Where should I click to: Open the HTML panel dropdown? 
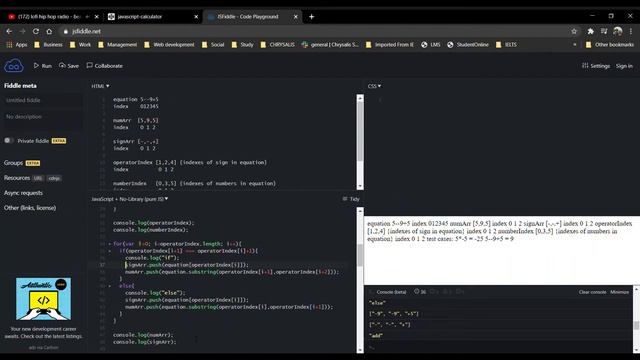point(100,86)
